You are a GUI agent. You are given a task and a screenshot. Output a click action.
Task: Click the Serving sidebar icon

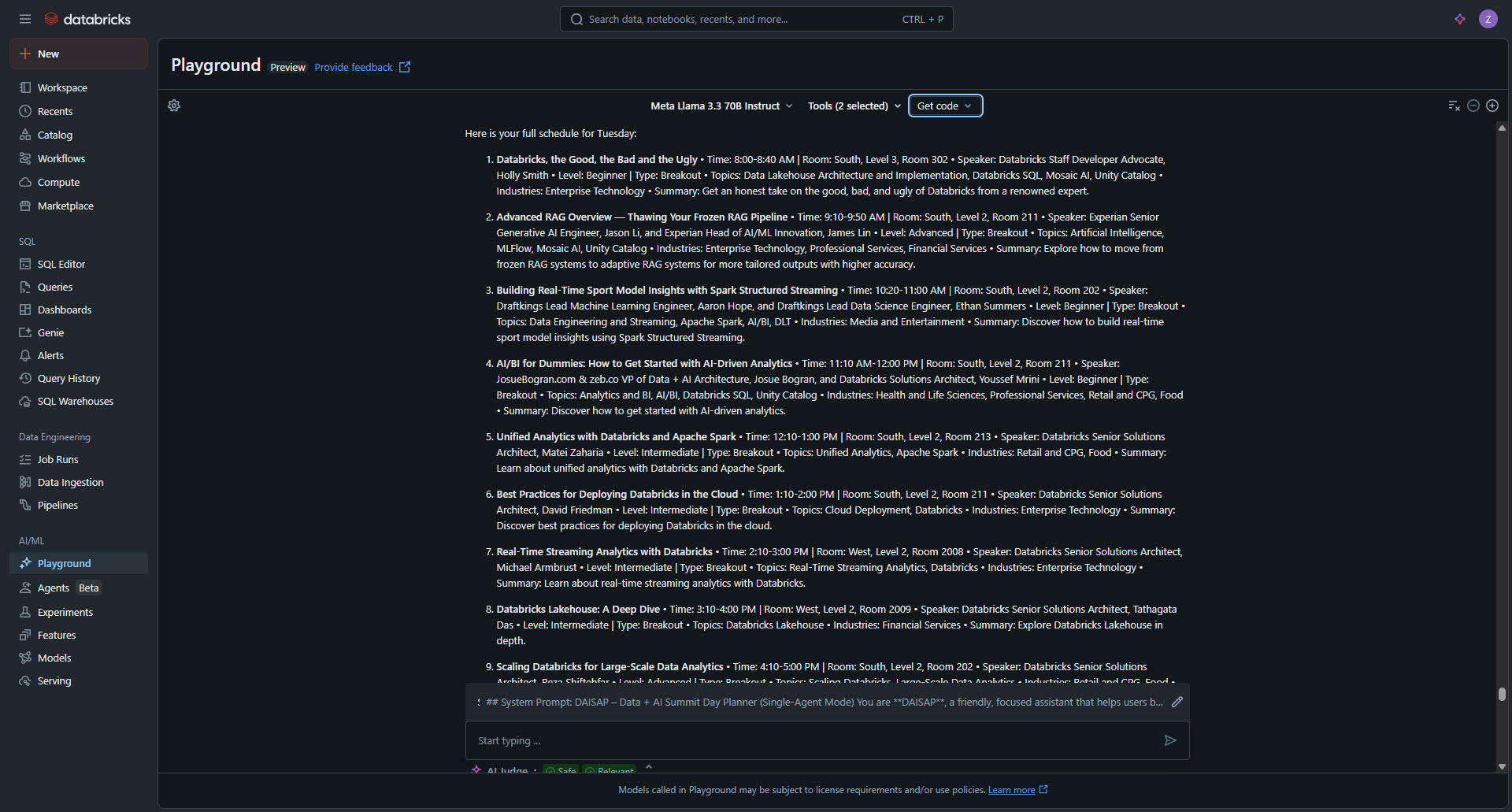pyautogui.click(x=25, y=680)
